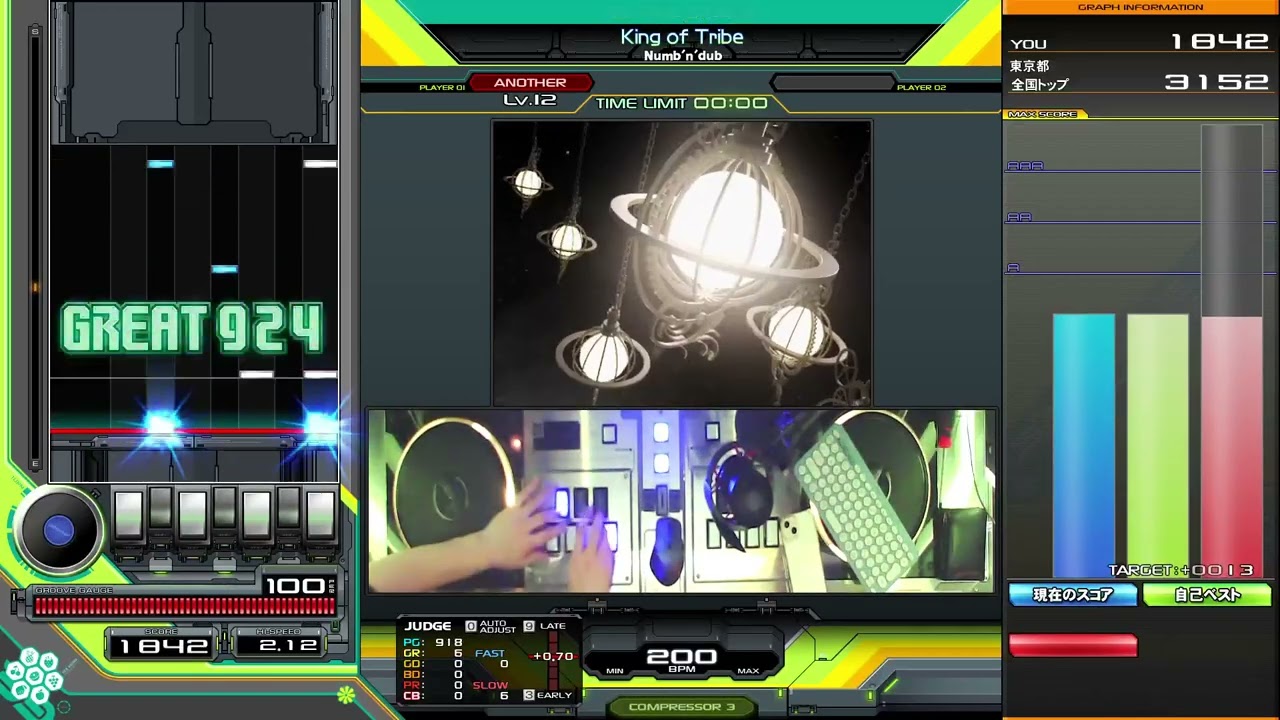Click the red bar under 現在のスコア
1280x720 pixels.
1073,646
